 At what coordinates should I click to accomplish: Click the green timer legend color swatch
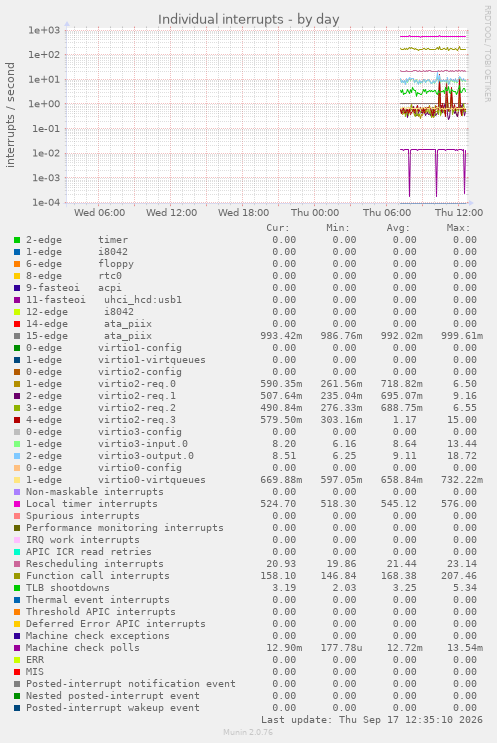(17, 240)
